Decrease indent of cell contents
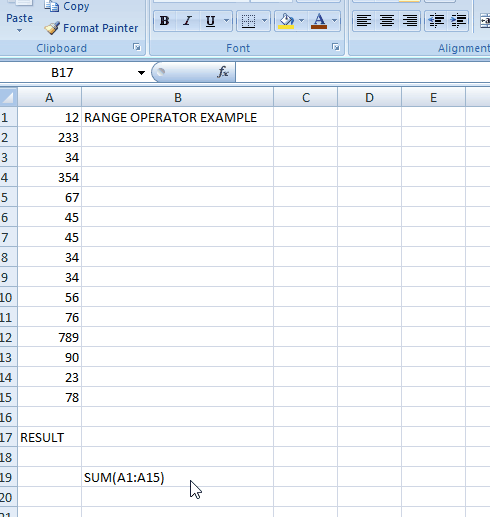 [x=436, y=21]
